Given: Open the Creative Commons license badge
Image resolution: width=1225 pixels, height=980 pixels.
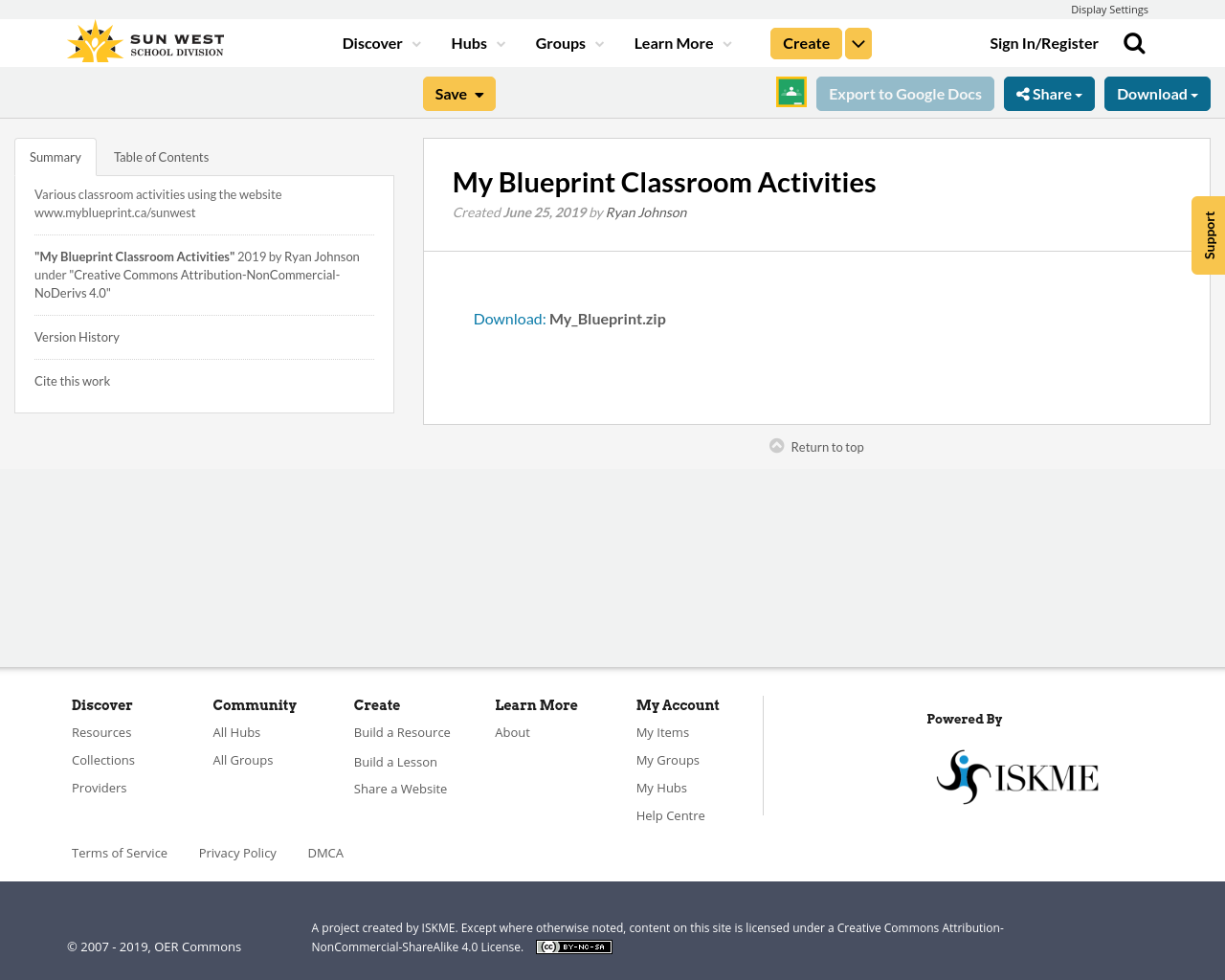Looking at the screenshot, I should [573, 946].
